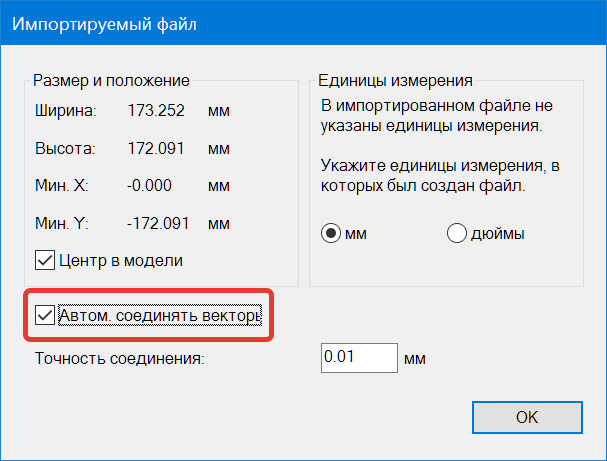Toggle the "Центр в модели" checkbox
Screen dimensions: 607x461
[x=45, y=260]
